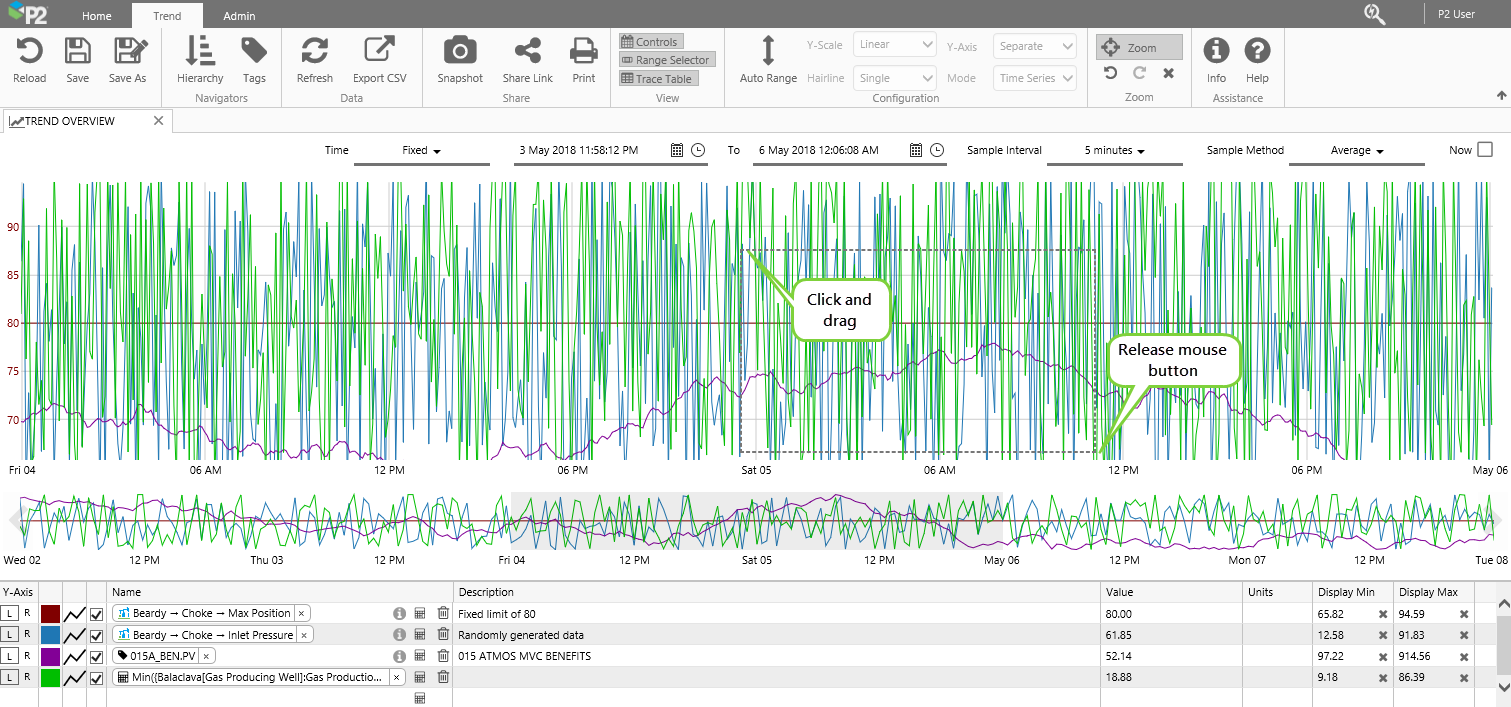Click the Zoom button

pos(1139,48)
